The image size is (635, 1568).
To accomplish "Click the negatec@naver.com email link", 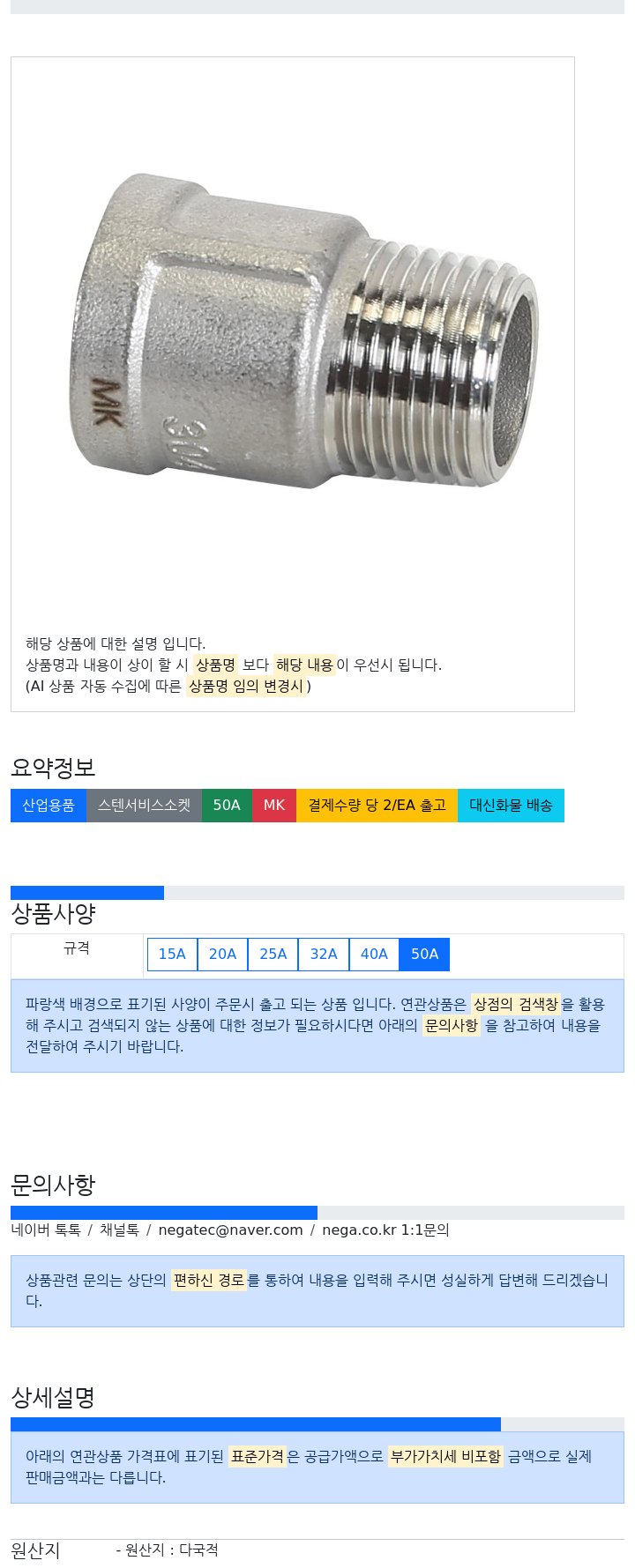I will (x=230, y=1230).
